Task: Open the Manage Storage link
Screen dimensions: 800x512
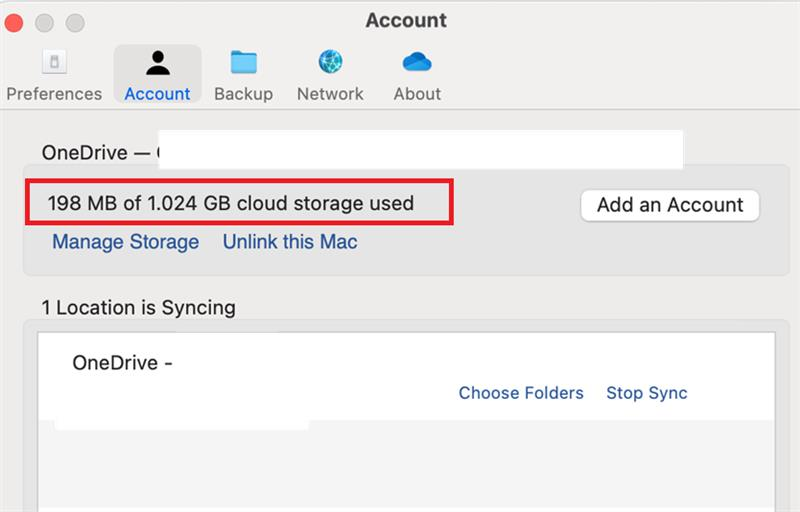Action: click(x=126, y=242)
